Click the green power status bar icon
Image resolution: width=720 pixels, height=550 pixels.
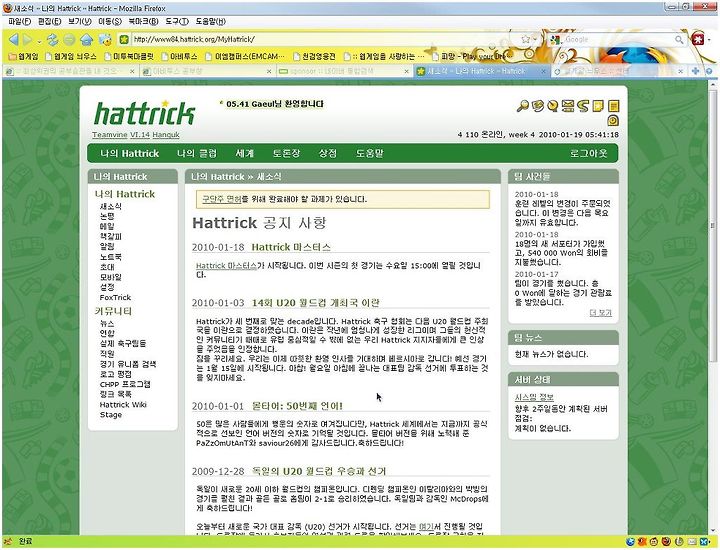pos(679,542)
